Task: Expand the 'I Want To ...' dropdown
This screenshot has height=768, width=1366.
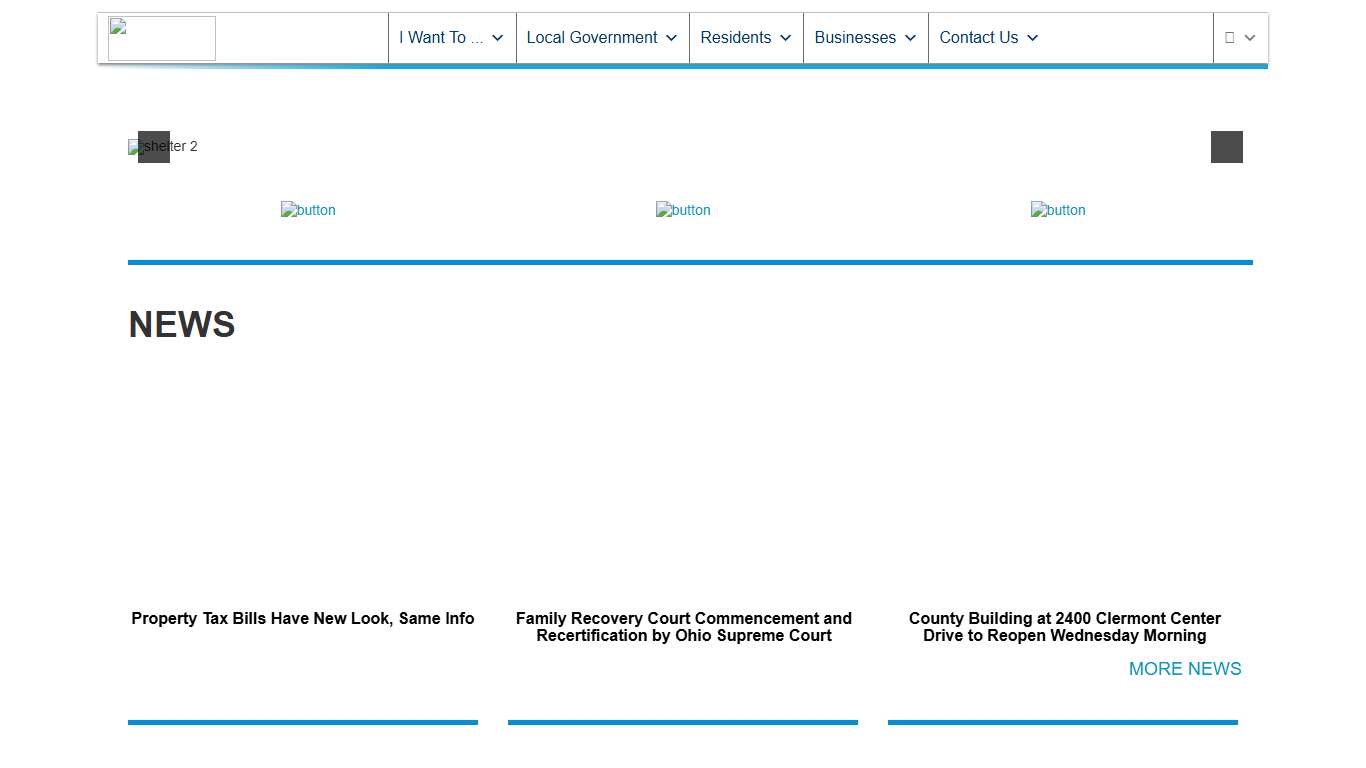Action: (x=451, y=38)
